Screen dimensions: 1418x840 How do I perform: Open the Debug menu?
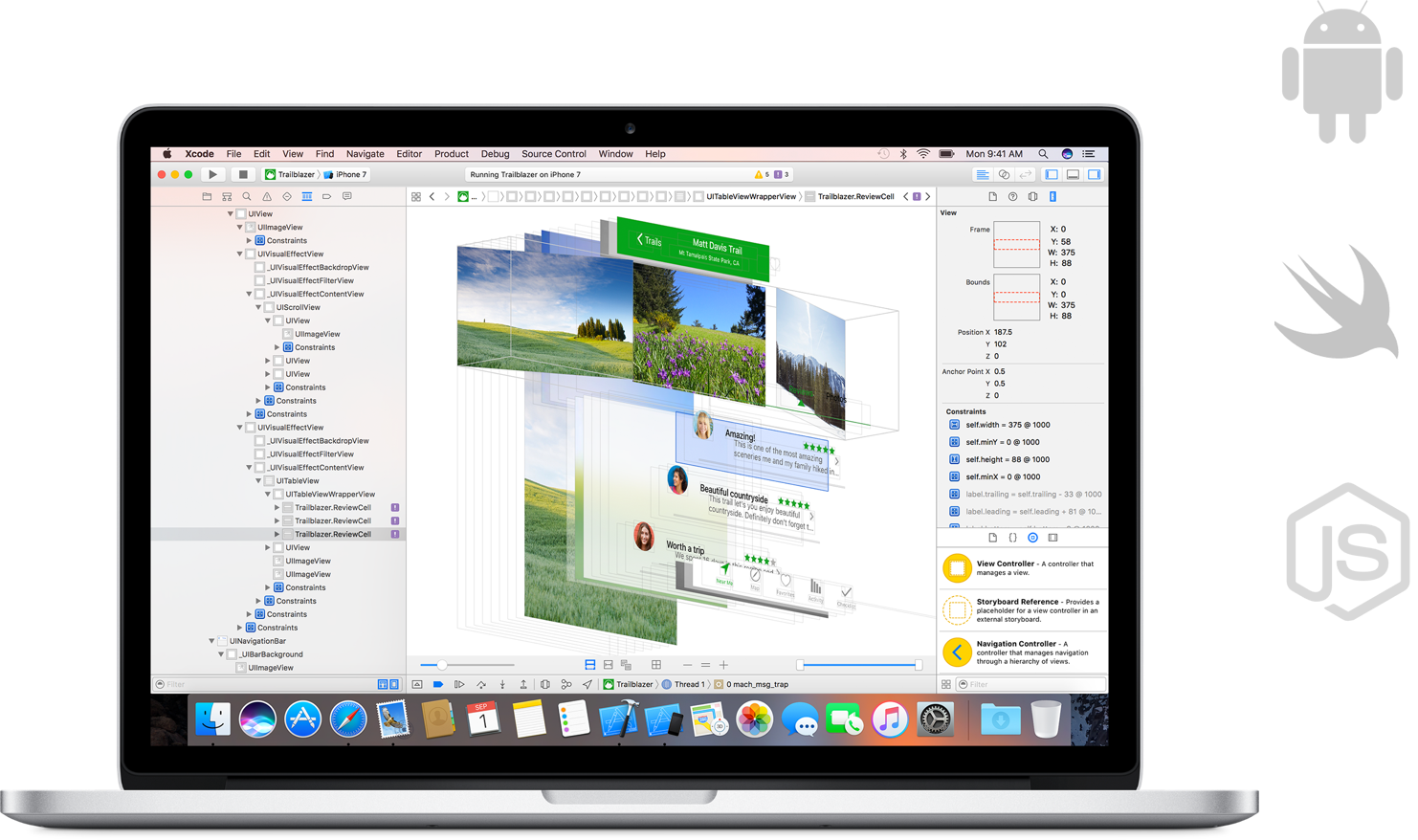495,154
